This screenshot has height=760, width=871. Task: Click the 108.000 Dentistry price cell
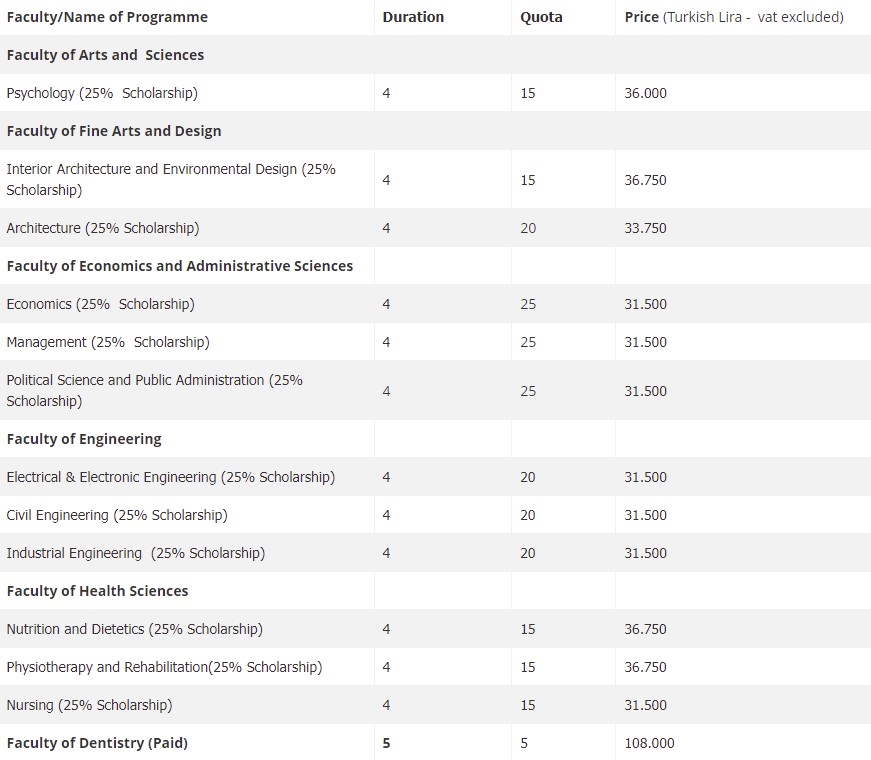pyautogui.click(x=650, y=743)
